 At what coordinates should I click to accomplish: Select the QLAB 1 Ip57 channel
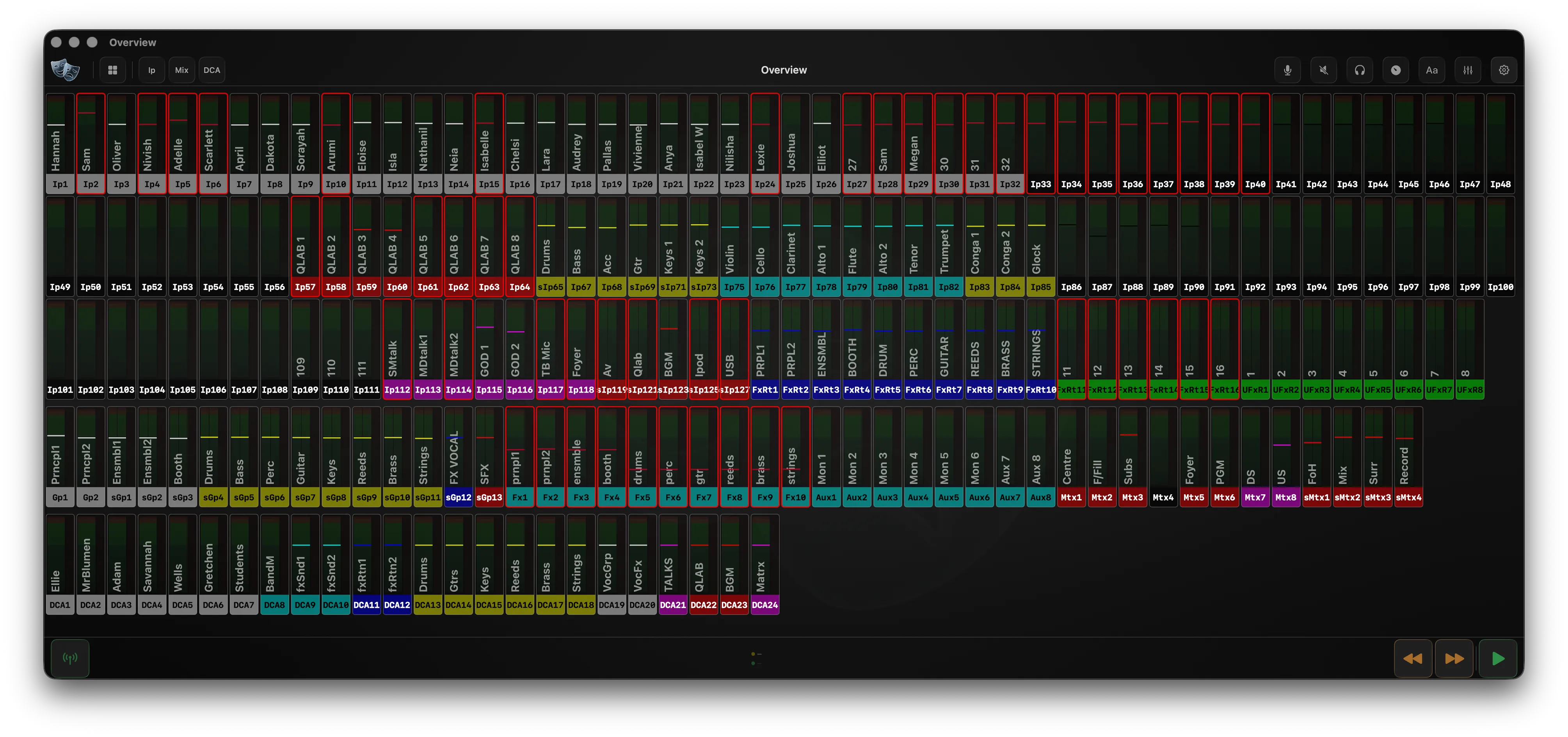click(305, 246)
